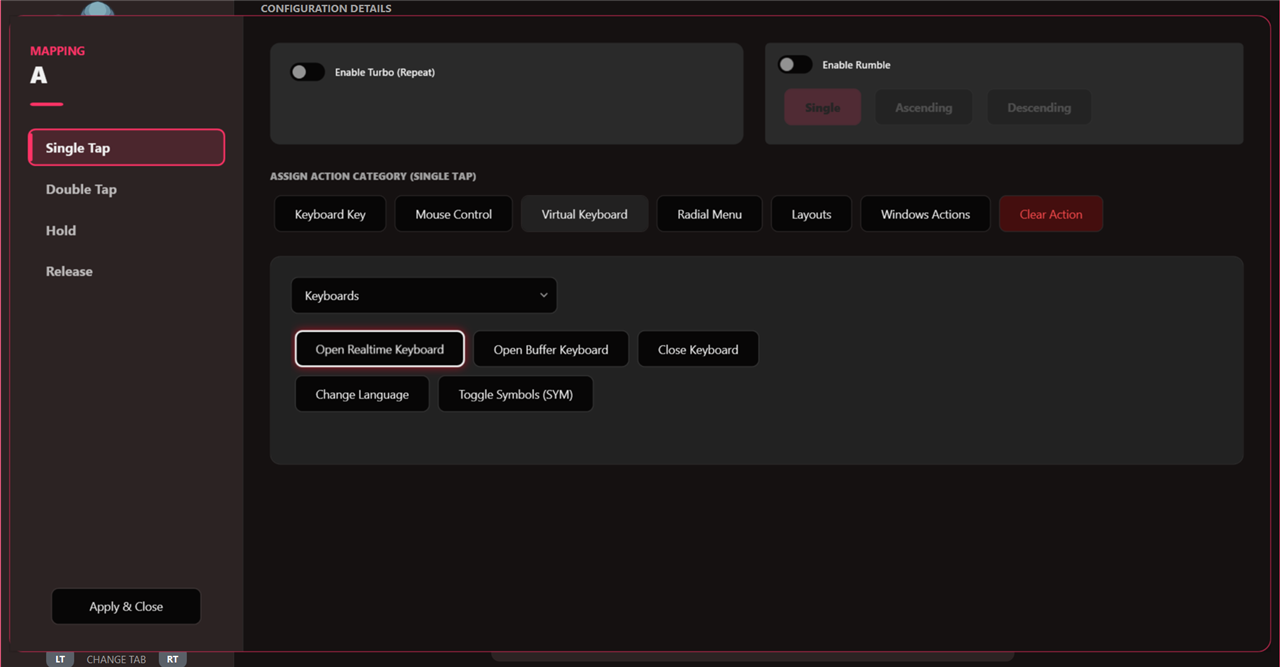Pick the Toggle Symbols (SYM) action
Image resolution: width=1280 pixels, height=667 pixels.
(x=516, y=394)
